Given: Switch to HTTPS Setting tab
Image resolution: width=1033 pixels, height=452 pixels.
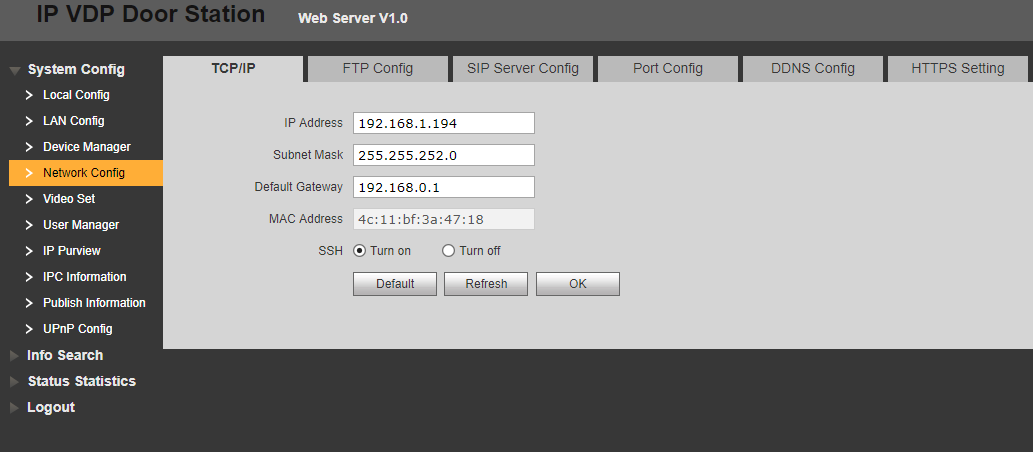Looking at the screenshot, I should click(957, 69).
